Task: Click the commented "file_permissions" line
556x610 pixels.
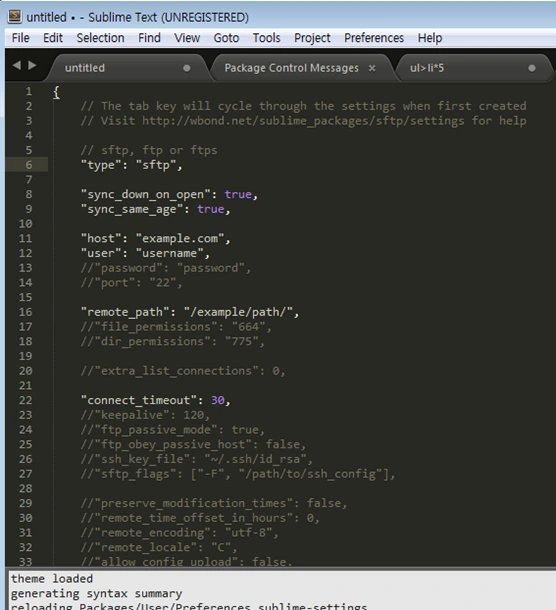Action: (x=176, y=327)
